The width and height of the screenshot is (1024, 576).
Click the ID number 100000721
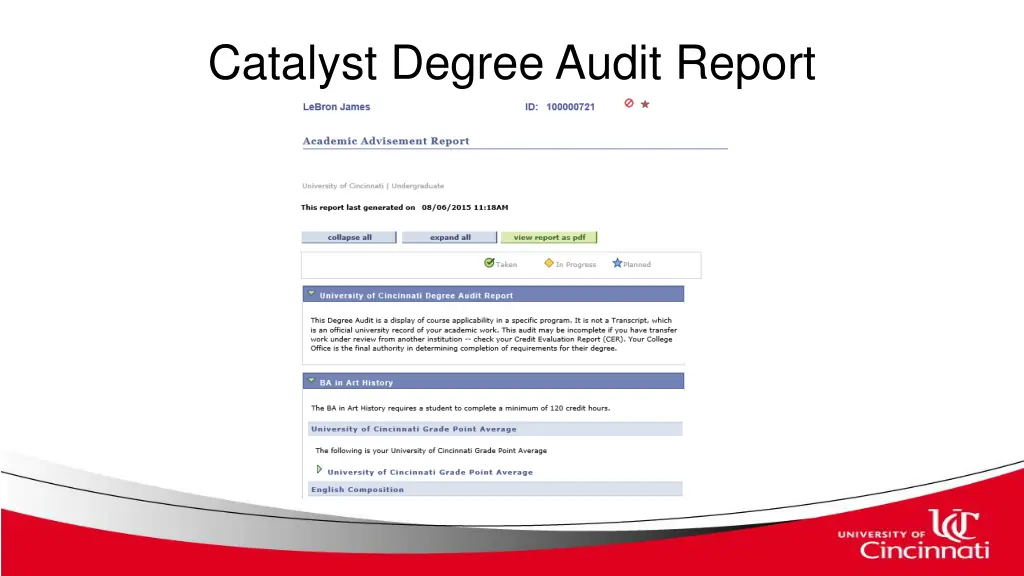tap(570, 106)
